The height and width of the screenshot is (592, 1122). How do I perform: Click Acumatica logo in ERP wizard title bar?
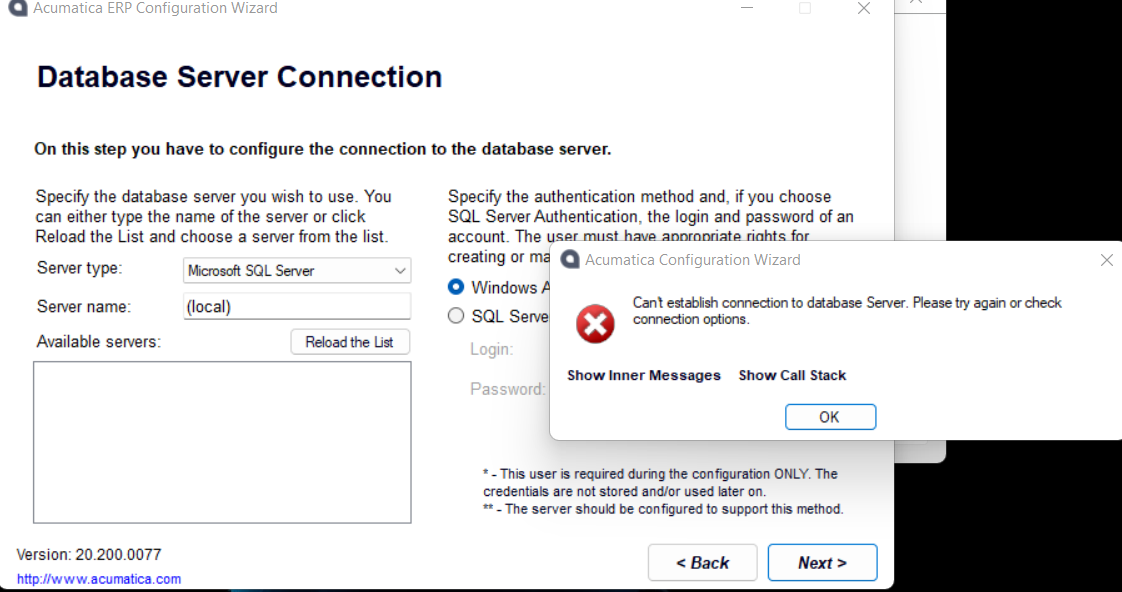[17, 8]
